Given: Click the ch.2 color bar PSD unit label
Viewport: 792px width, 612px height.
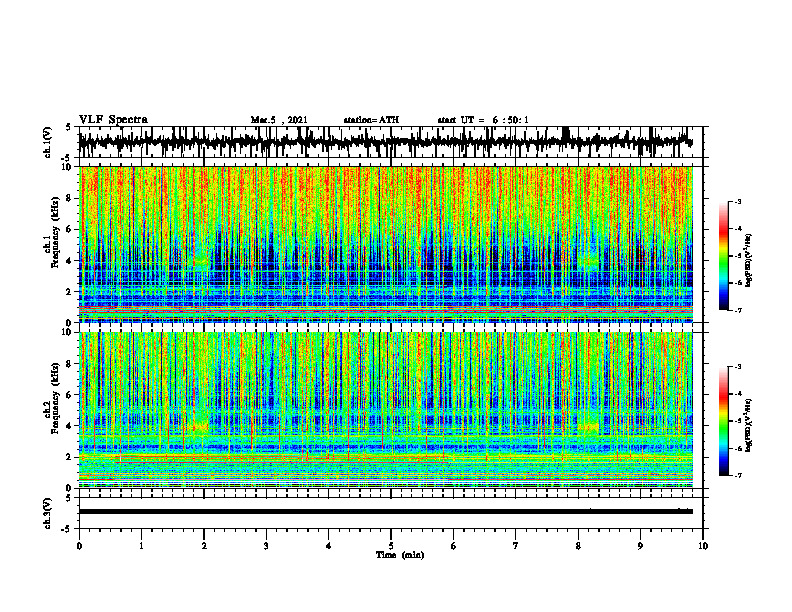Looking at the screenshot, I should 749,425.
